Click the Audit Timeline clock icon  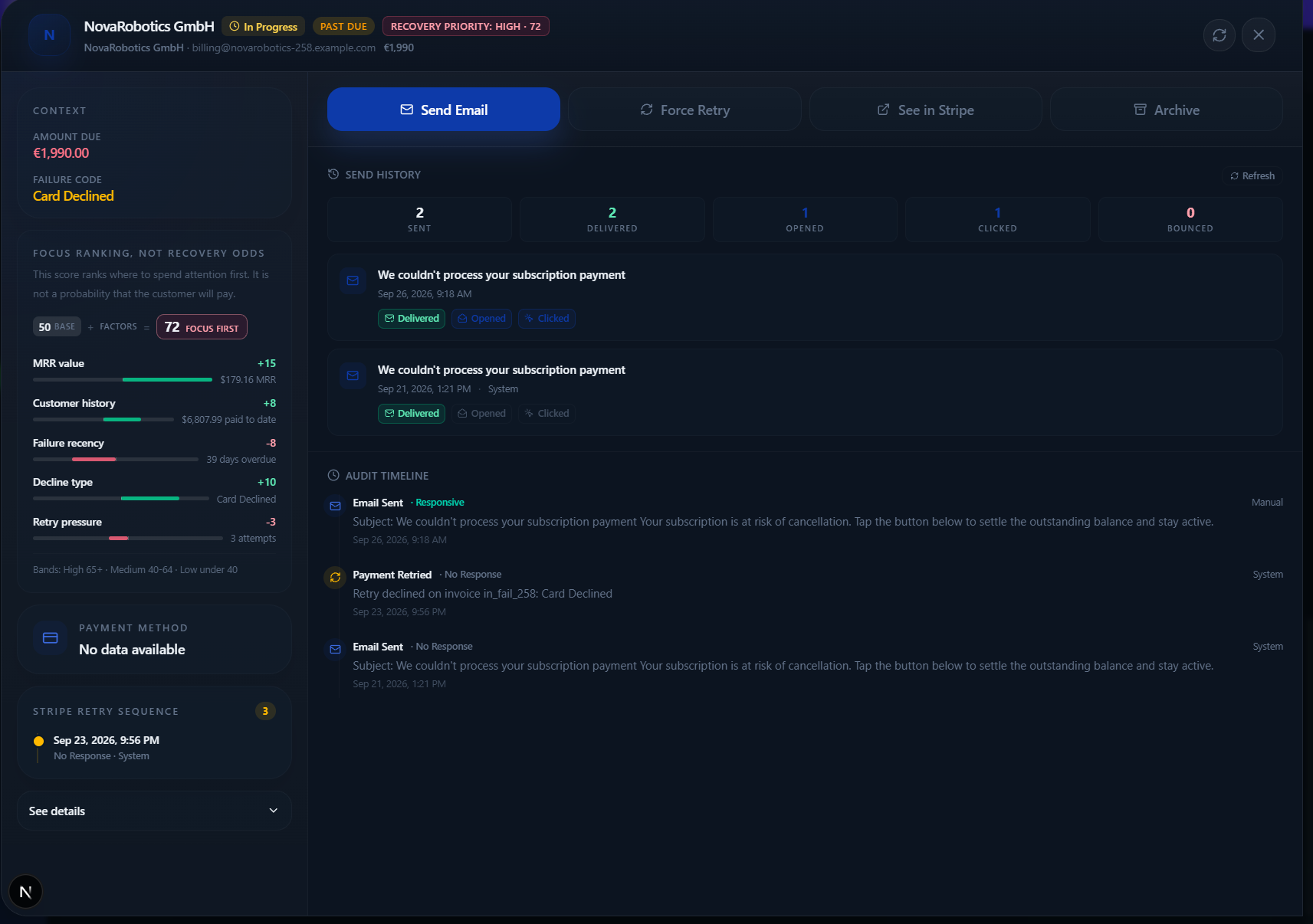[x=333, y=475]
